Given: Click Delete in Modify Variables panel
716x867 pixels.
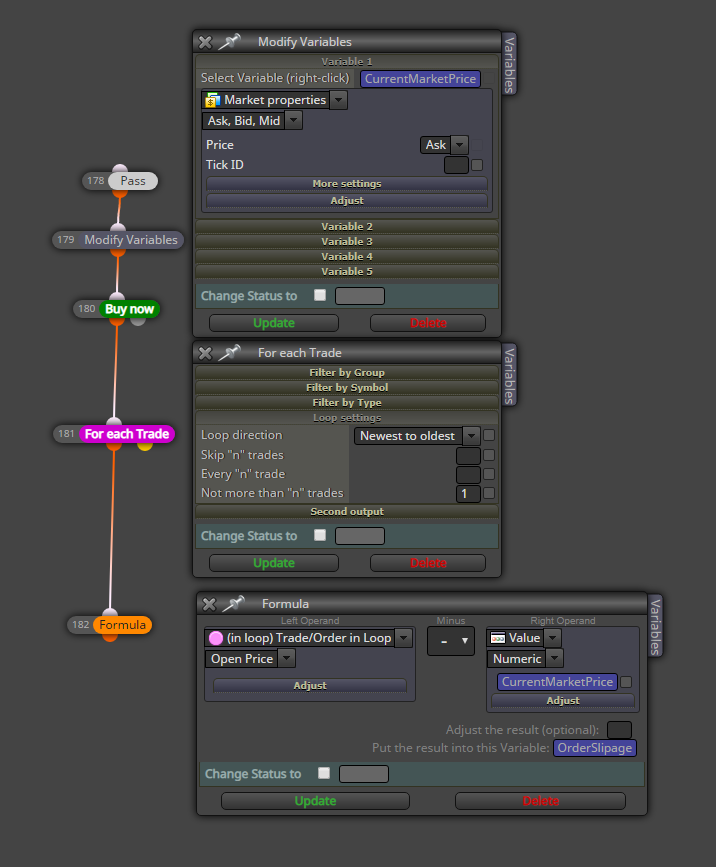Looking at the screenshot, I should tap(428, 323).
